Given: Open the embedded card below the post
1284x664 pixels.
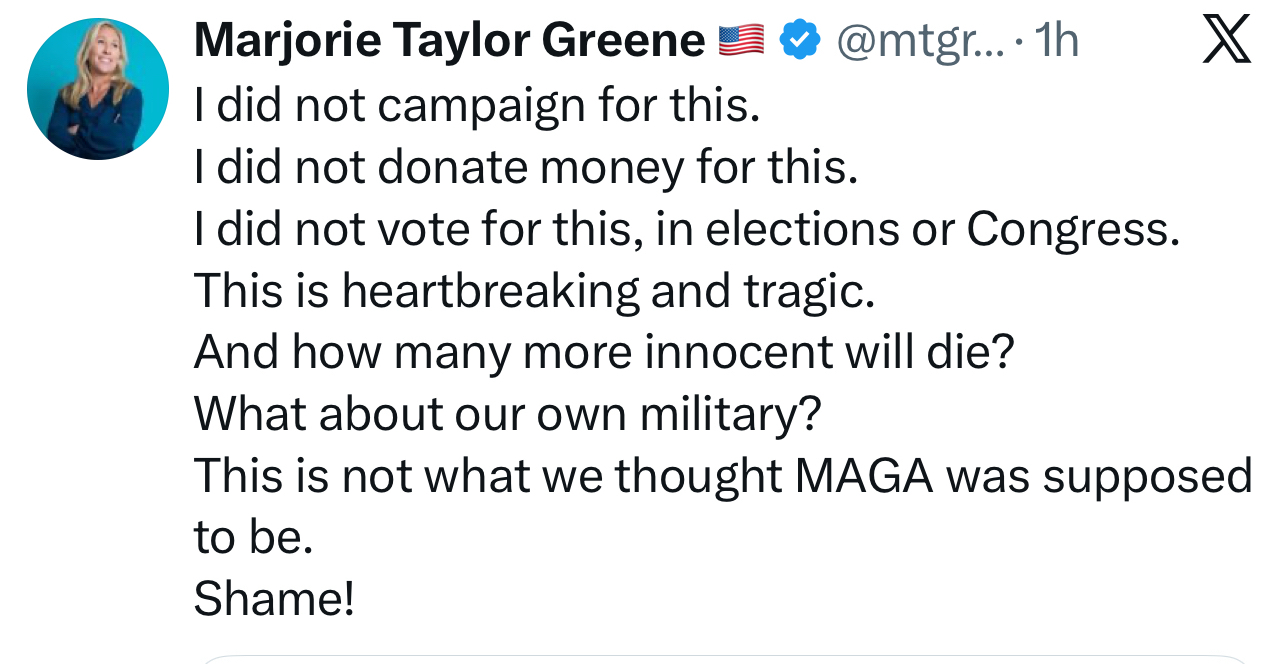Looking at the screenshot, I should [x=725, y=659].
